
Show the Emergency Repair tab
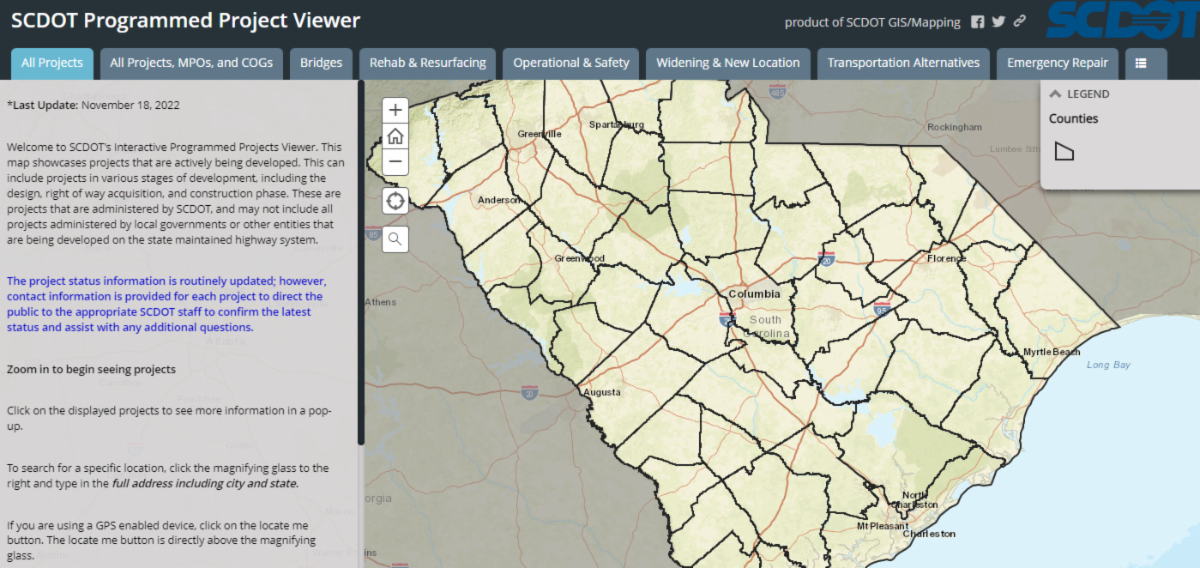click(x=1057, y=63)
